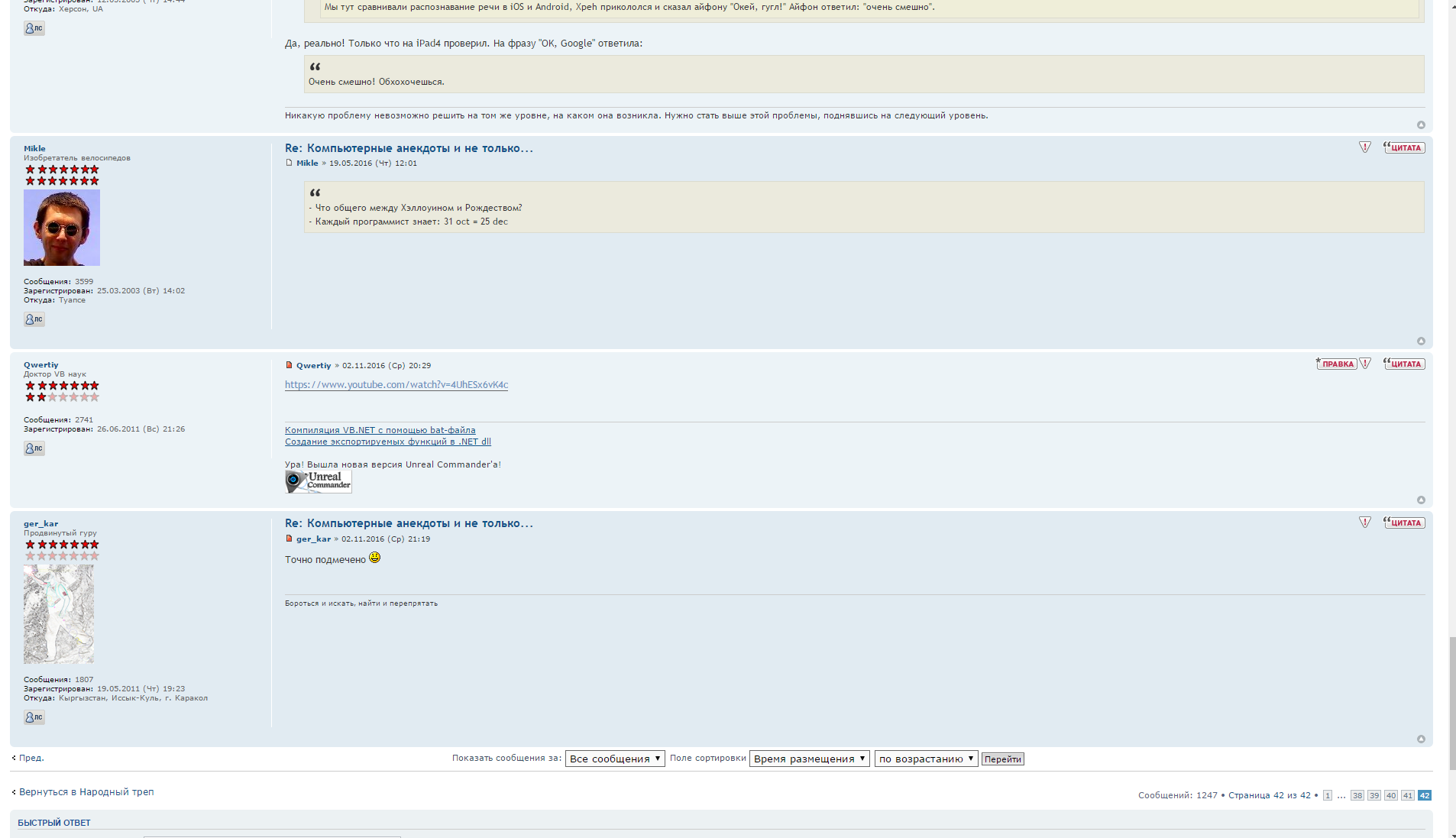The height and width of the screenshot is (838, 1456).
Task: Go to page 41 in pagination
Action: 1407,795
